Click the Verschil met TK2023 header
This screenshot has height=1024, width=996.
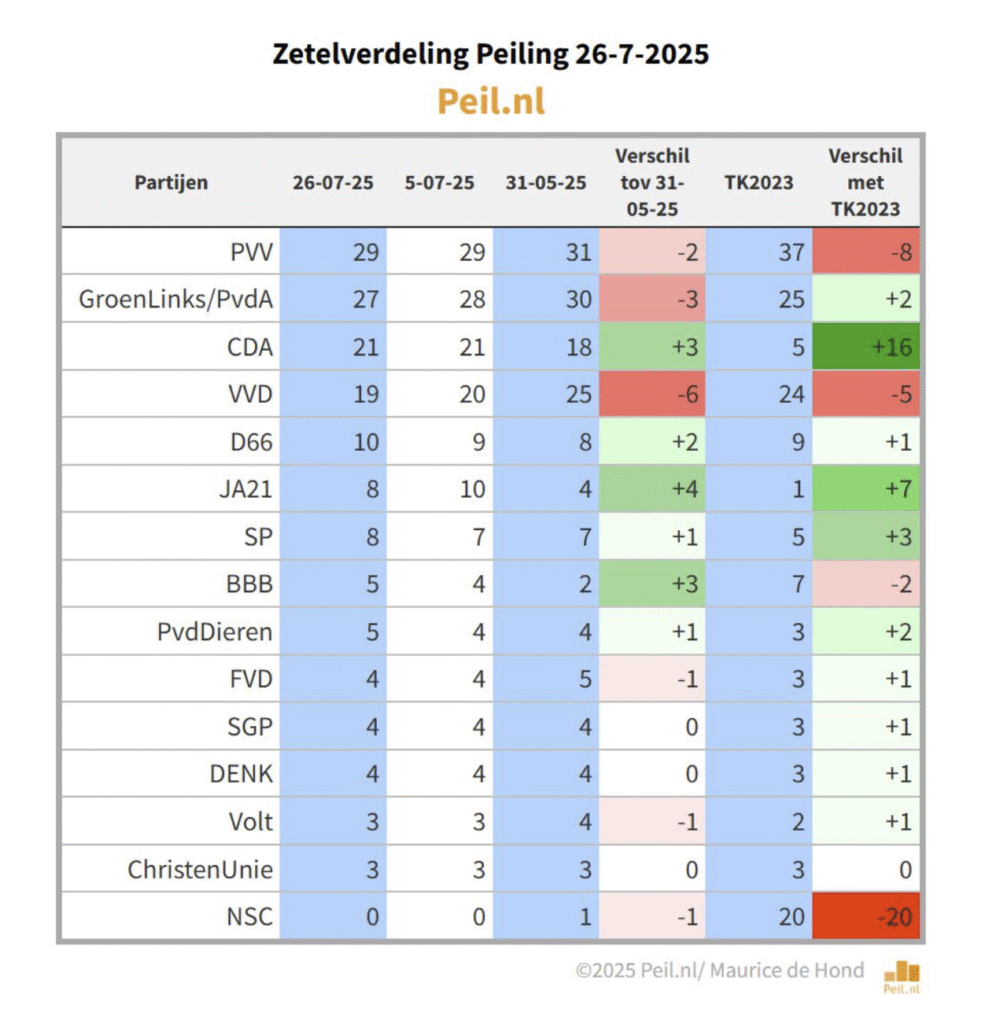click(865, 182)
